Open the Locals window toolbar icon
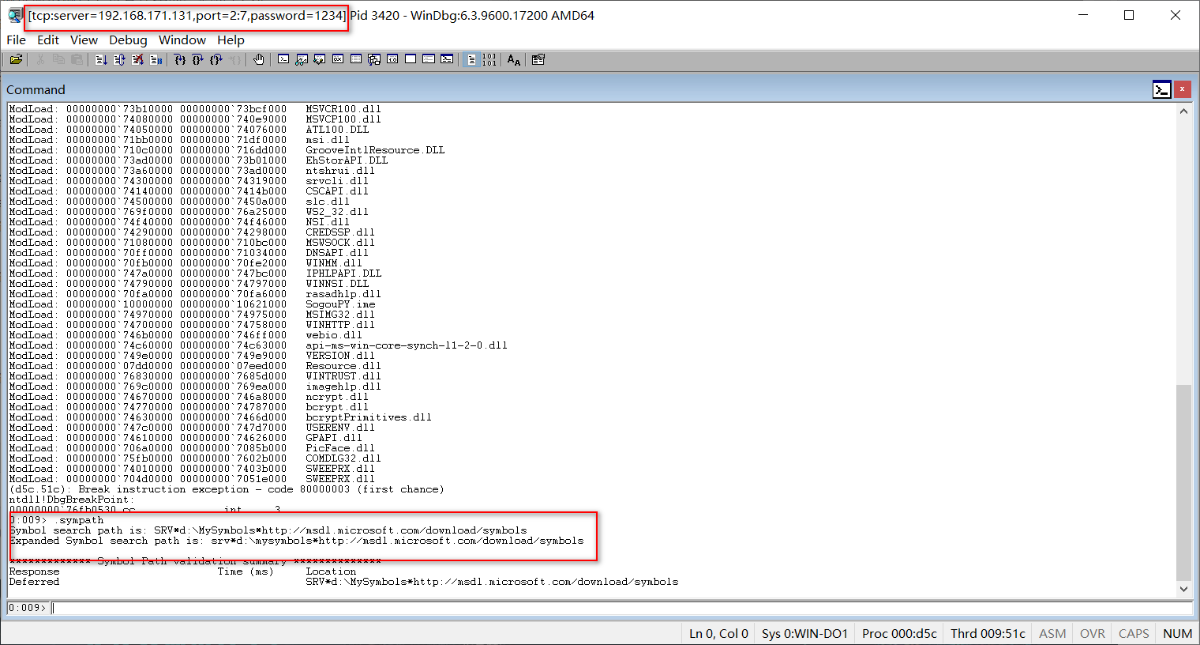Screen dimensions: 1200x645 pos(319,60)
